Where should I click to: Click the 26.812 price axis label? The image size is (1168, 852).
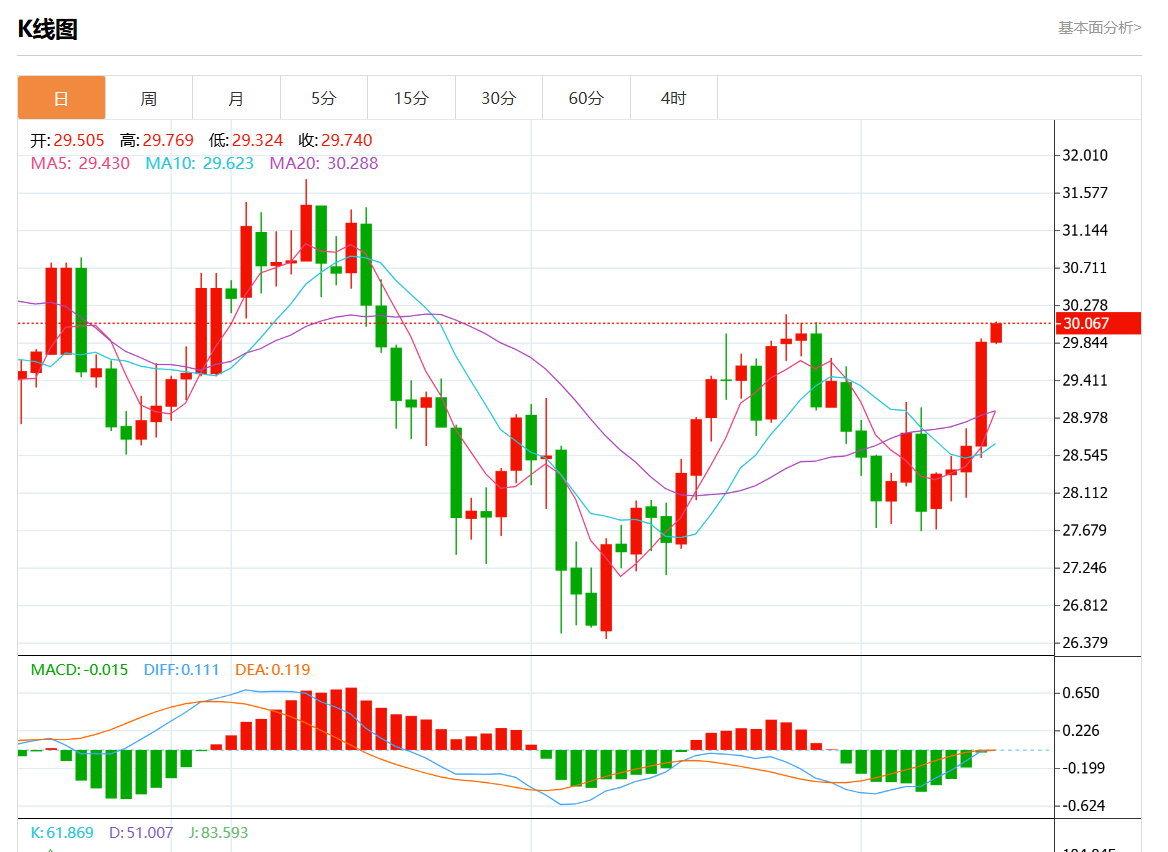(1085, 605)
